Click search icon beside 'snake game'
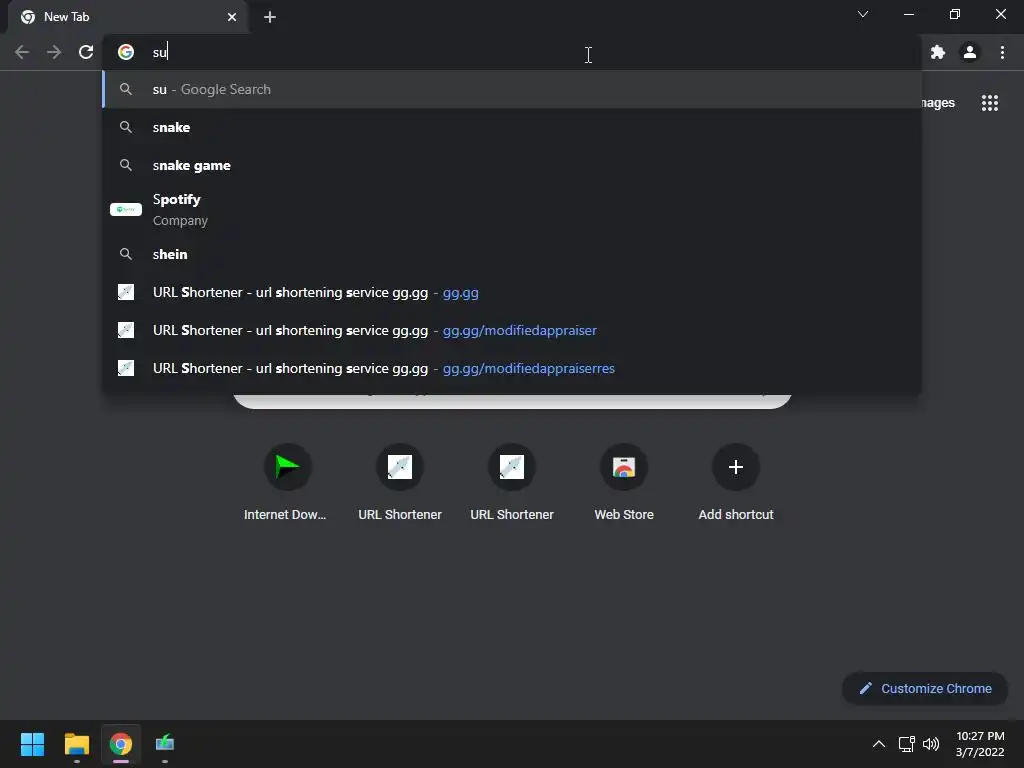Image resolution: width=1024 pixels, height=768 pixels. click(126, 165)
